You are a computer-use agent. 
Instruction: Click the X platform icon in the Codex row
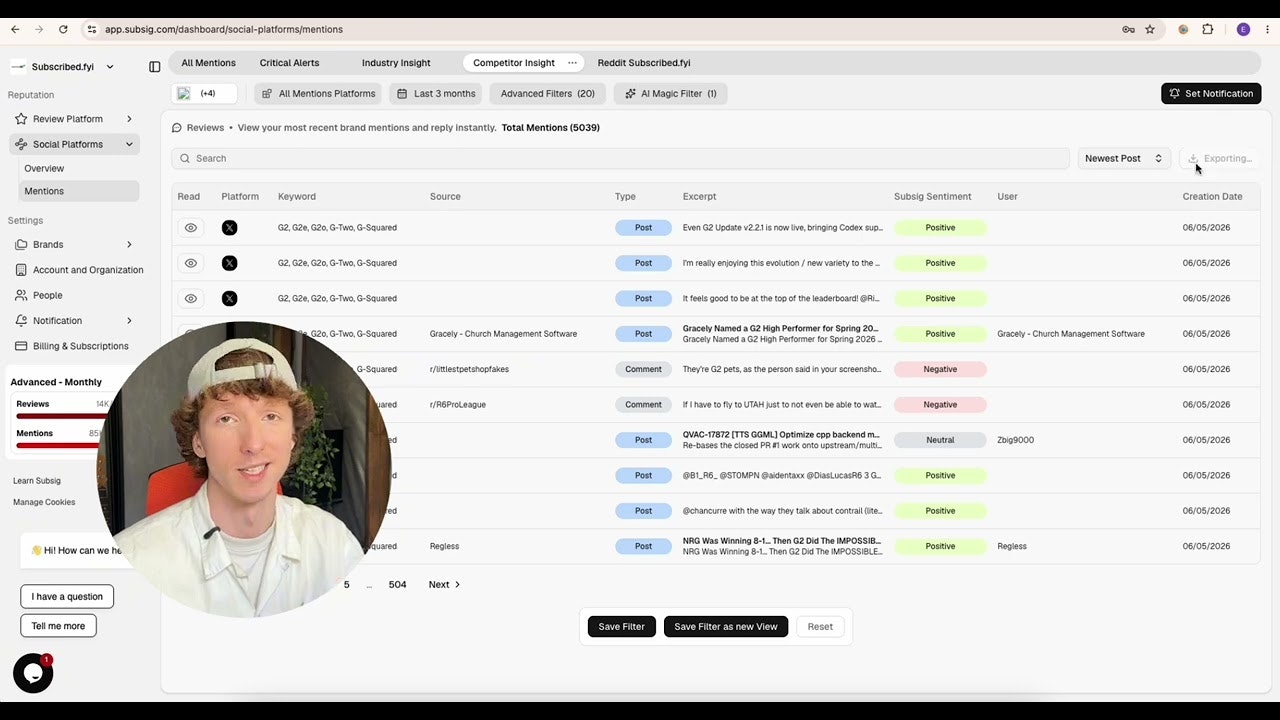click(229, 228)
